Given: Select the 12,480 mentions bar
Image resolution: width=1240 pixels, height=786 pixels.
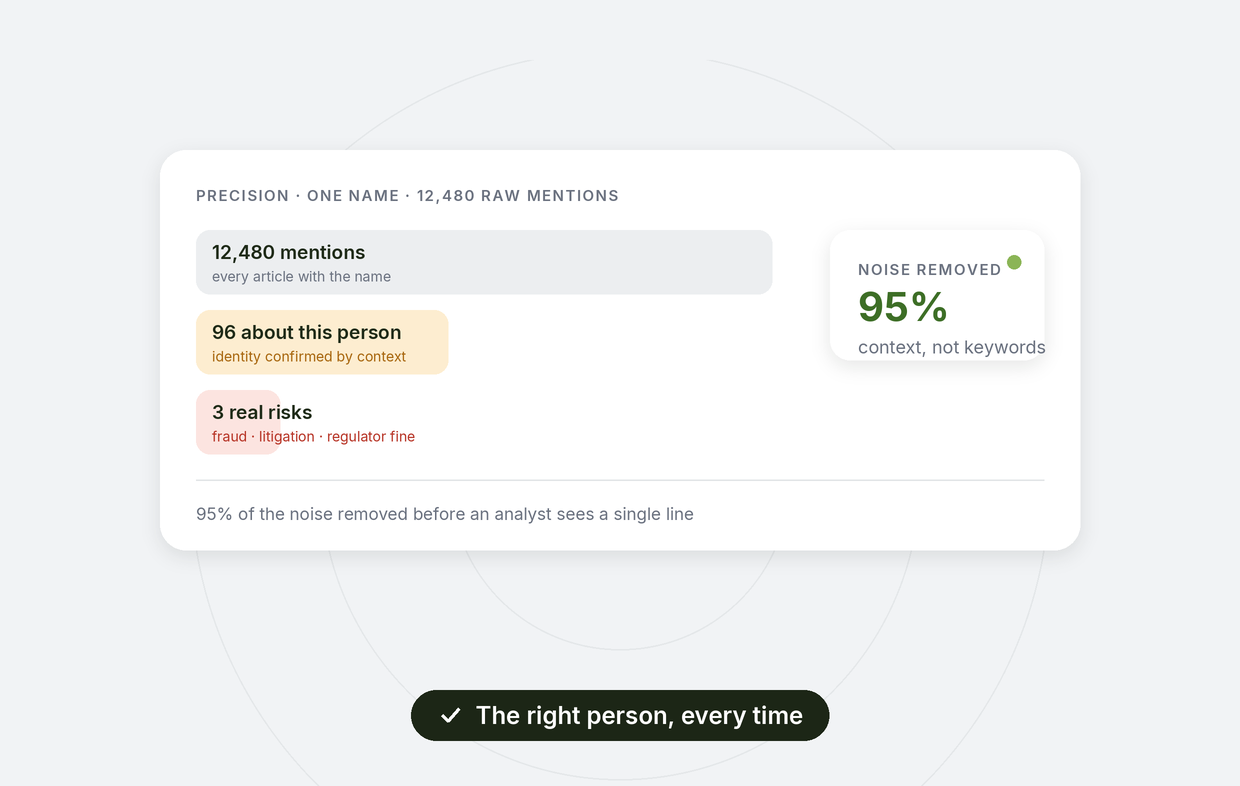Looking at the screenshot, I should point(484,262).
